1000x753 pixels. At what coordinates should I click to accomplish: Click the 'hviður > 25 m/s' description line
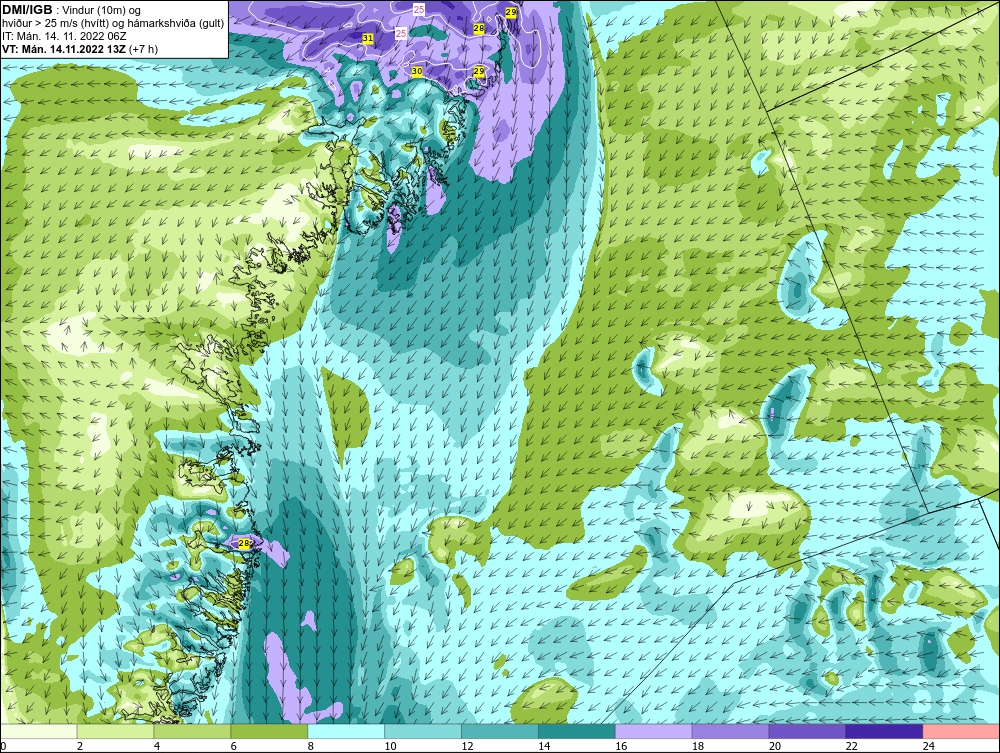[x=113, y=24]
